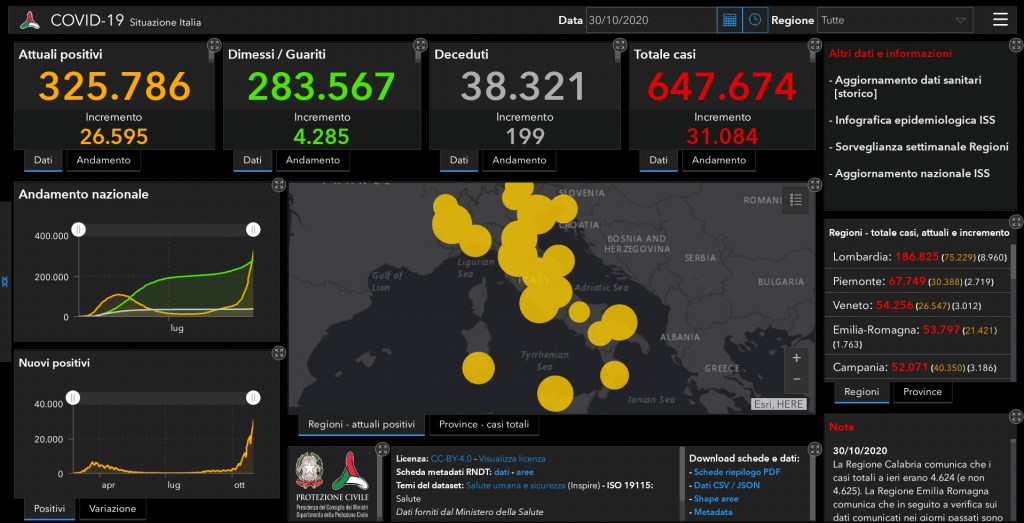Switch map to Province - casi totali

tap(485, 425)
